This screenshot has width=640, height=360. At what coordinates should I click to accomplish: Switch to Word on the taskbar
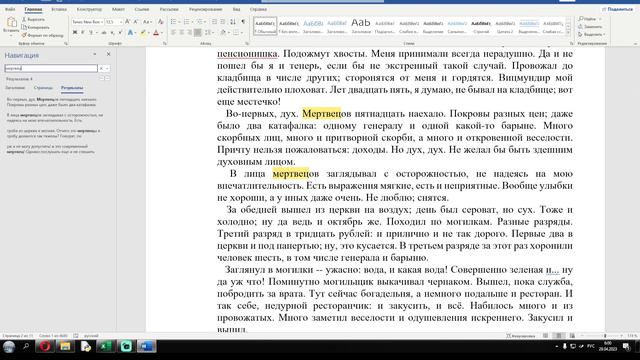coord(146,347)
